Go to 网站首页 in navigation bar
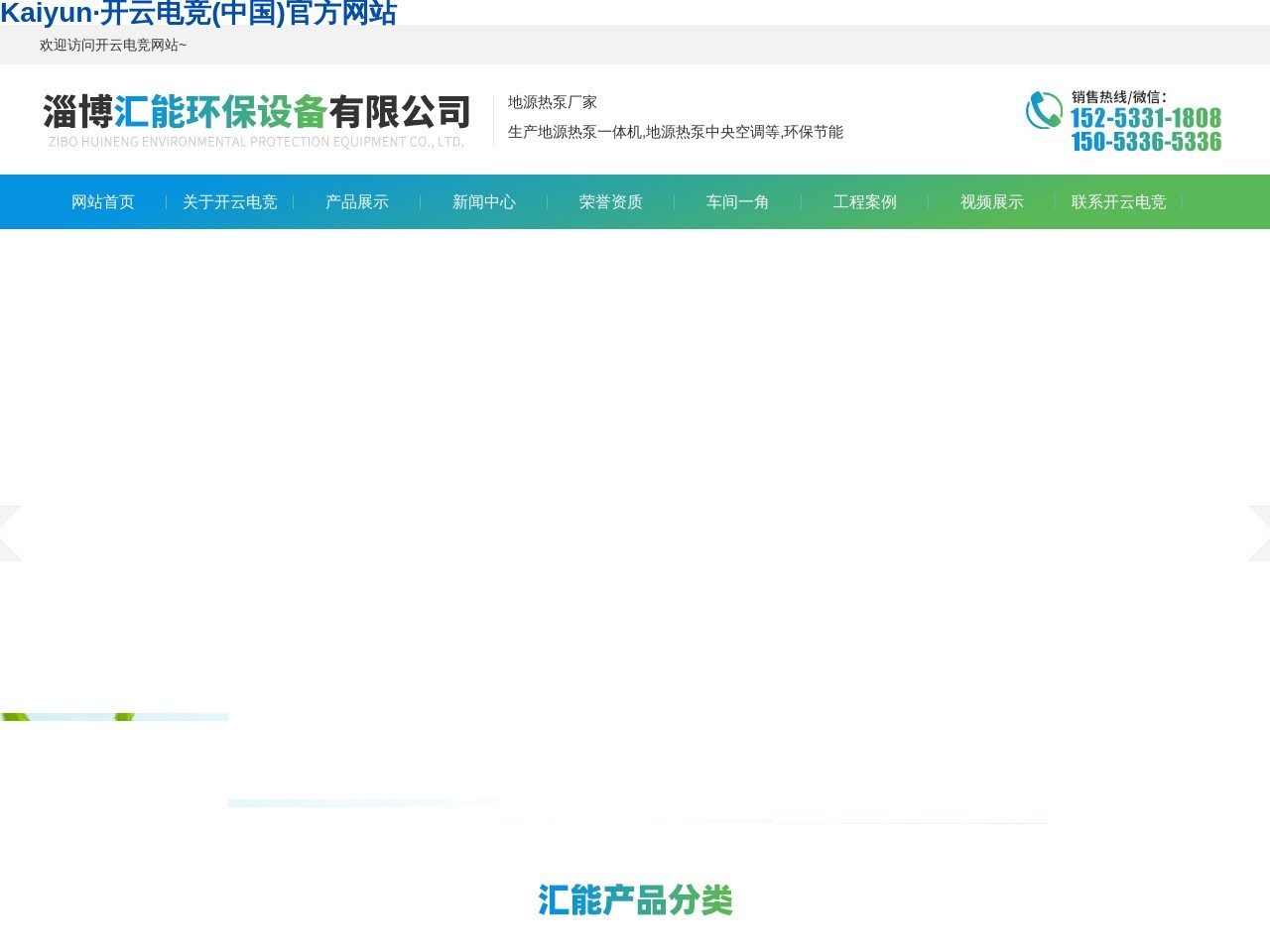Screen dimensions: 1270x952 pos(103,202)
